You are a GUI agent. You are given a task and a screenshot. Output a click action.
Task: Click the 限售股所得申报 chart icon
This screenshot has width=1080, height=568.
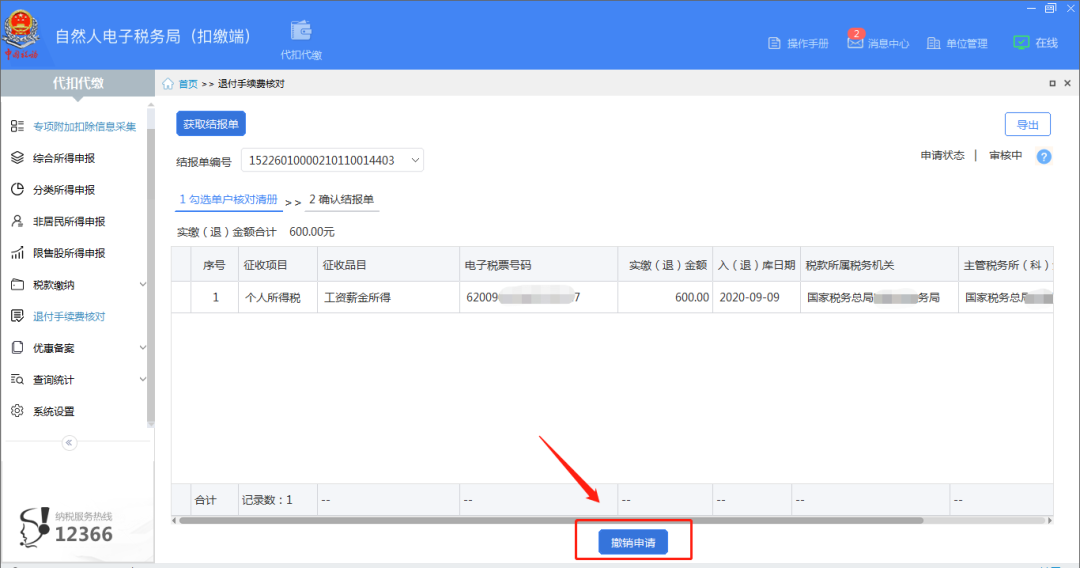(17, 253)
